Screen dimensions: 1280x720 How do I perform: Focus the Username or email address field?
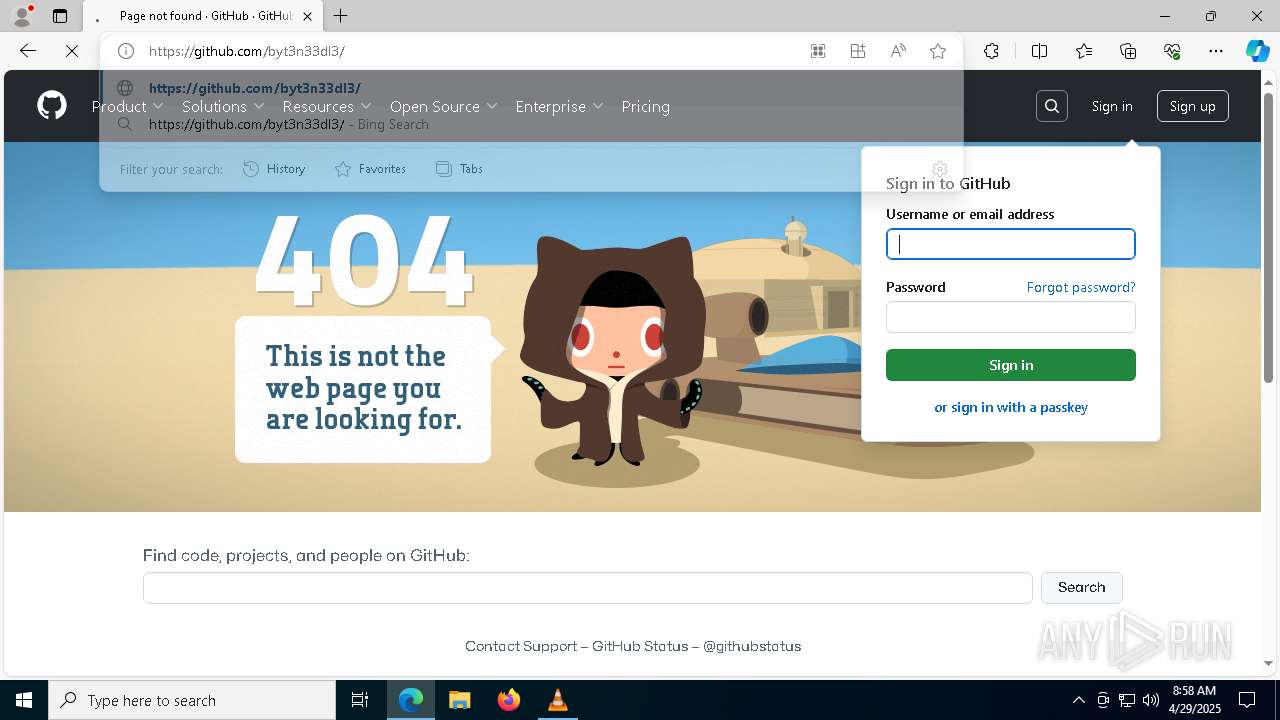tap(1011, 244)
